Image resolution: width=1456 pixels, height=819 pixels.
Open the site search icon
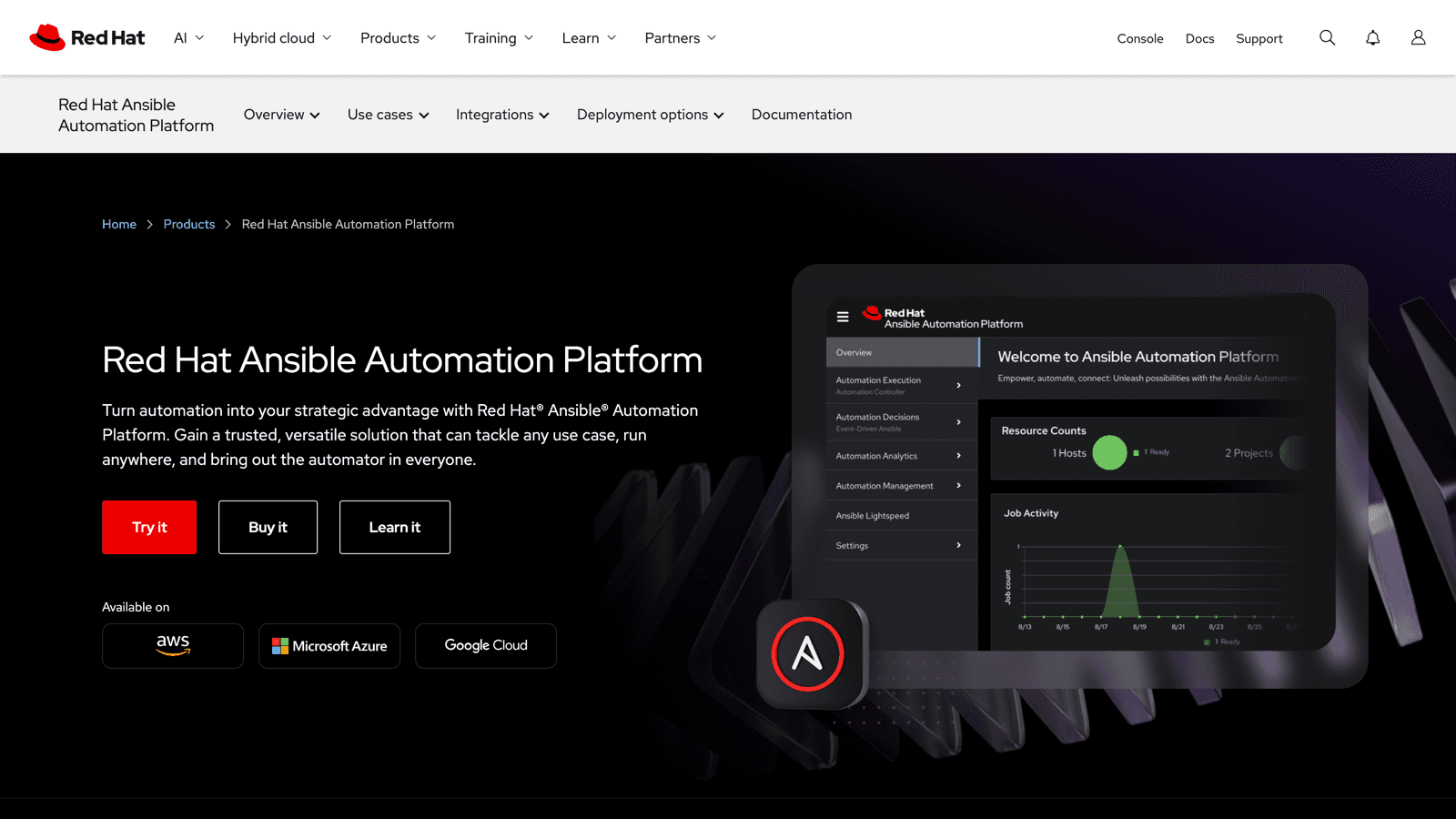(1328, 37)
